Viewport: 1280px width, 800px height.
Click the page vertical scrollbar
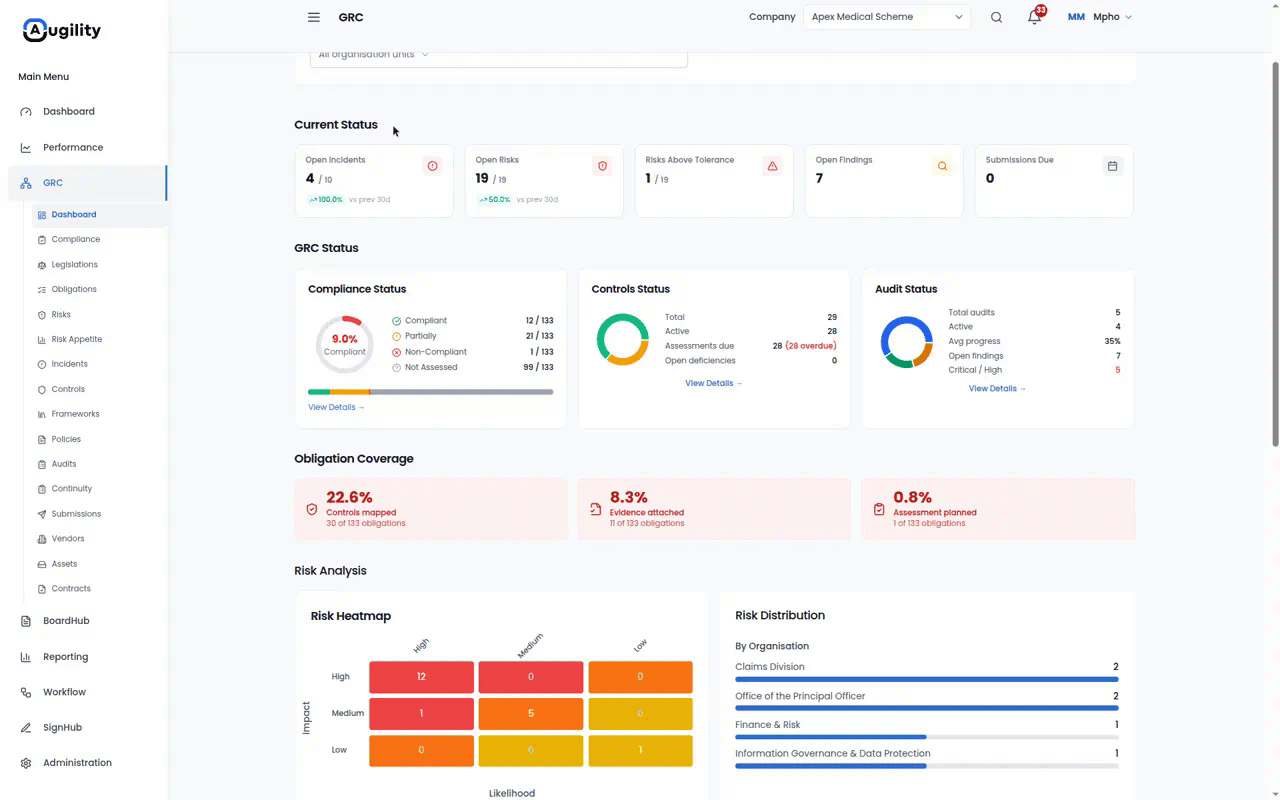1274,255
